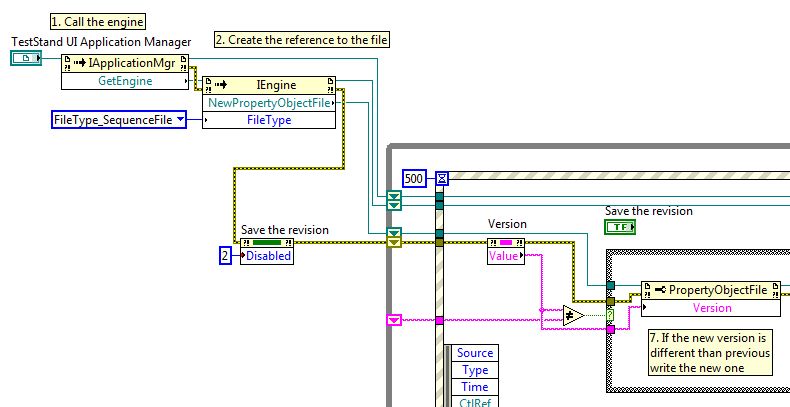Click the 500 timeout constant
The width and height of the screenshot is (790, 407).
tap(415, 178)
